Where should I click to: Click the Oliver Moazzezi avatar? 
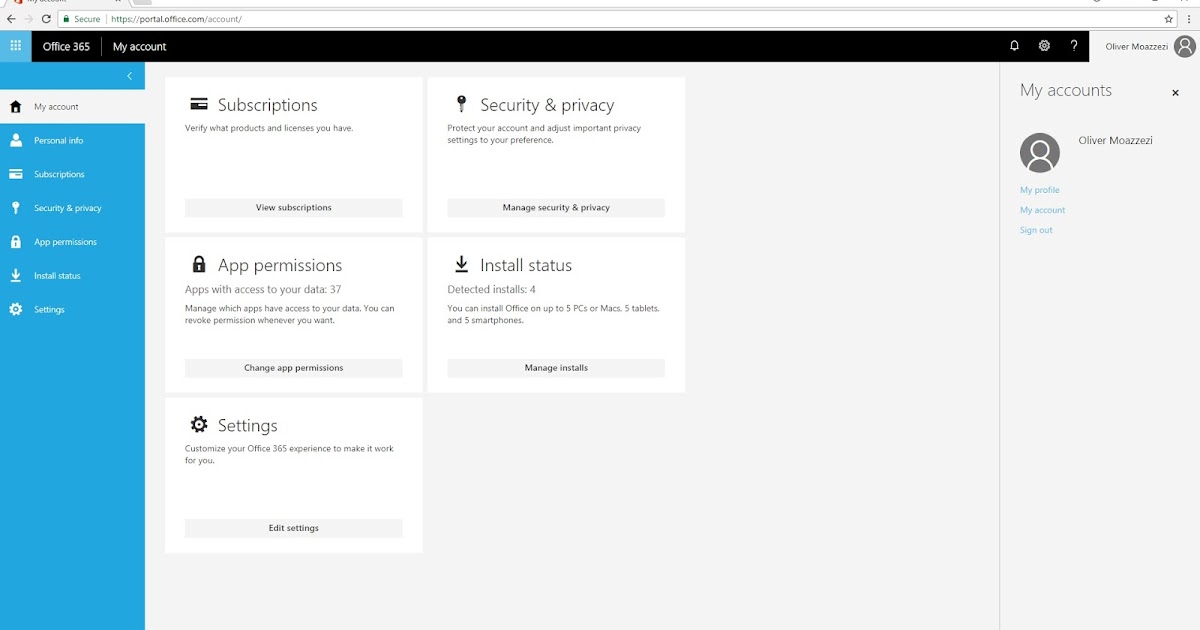pyautogui.click(x=1184, y=46)
